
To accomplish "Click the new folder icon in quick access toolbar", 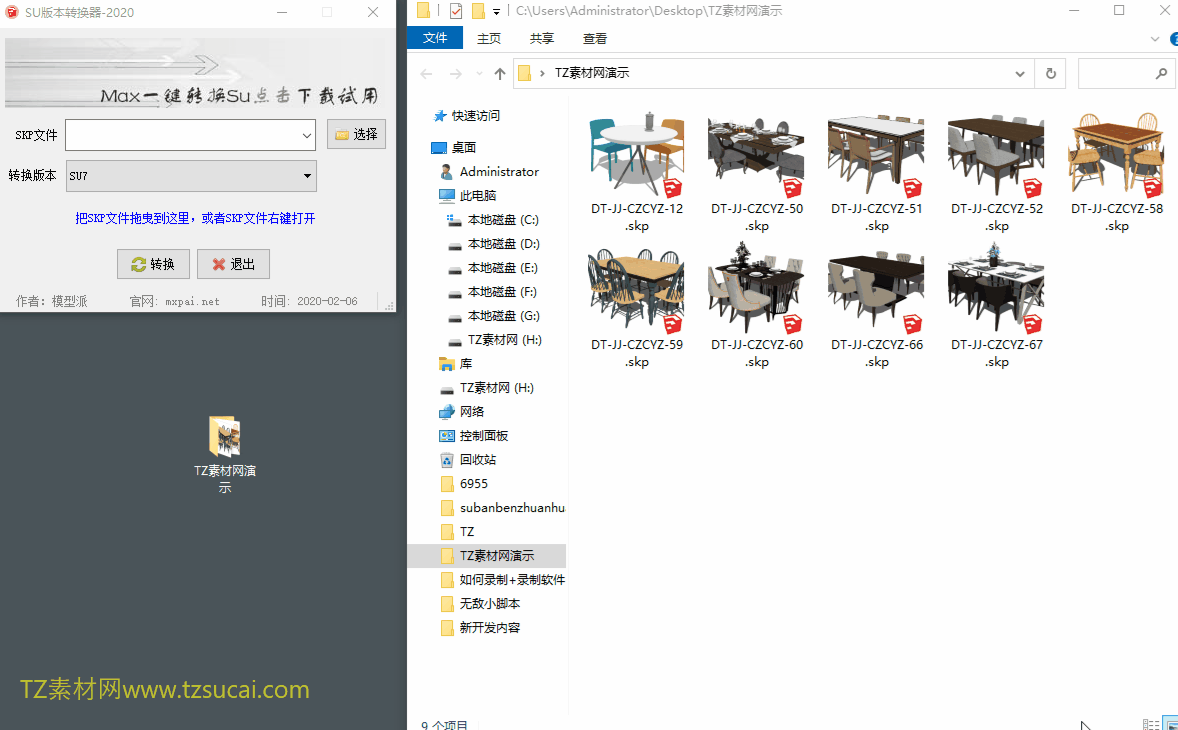I will (478, 11).
